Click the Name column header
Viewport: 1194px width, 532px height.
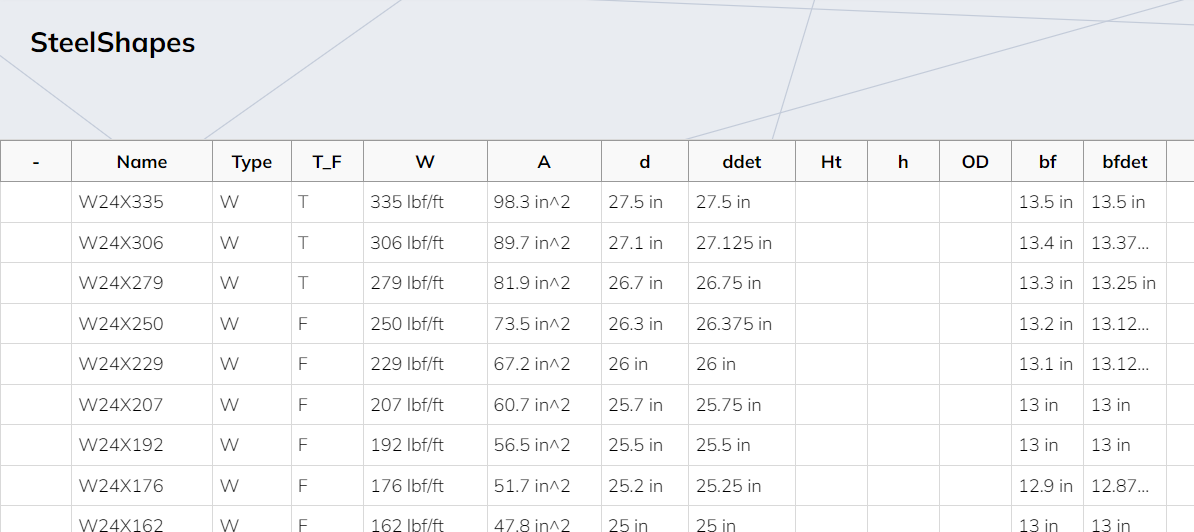tap(142, 161)
